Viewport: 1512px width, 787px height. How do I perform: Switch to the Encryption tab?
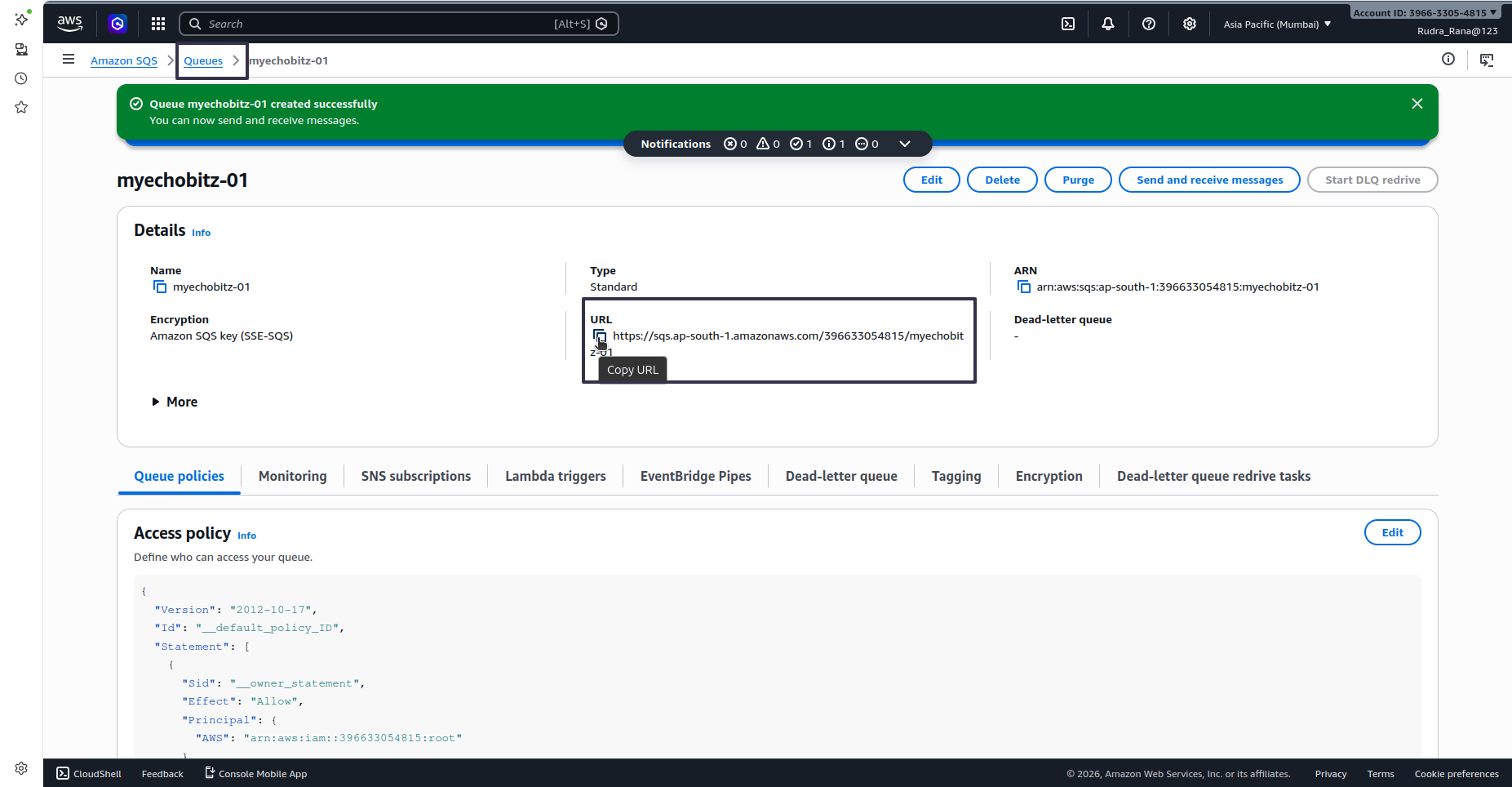coord(1049,476)
